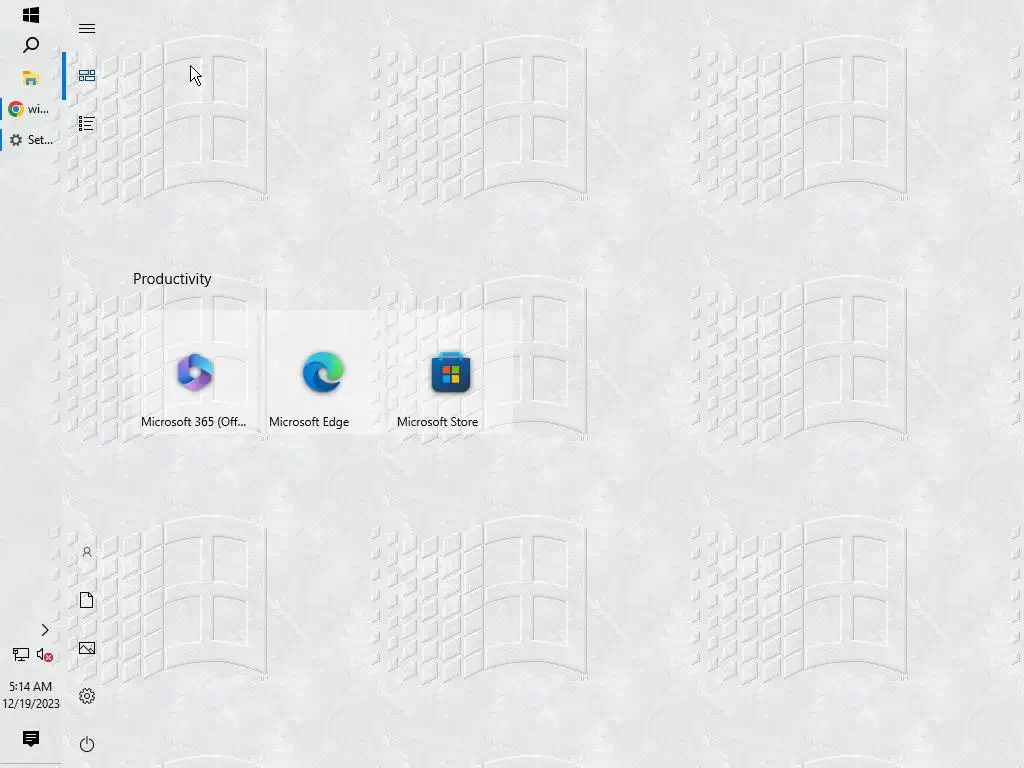Open Settings via the gear icon

(87, 696)
